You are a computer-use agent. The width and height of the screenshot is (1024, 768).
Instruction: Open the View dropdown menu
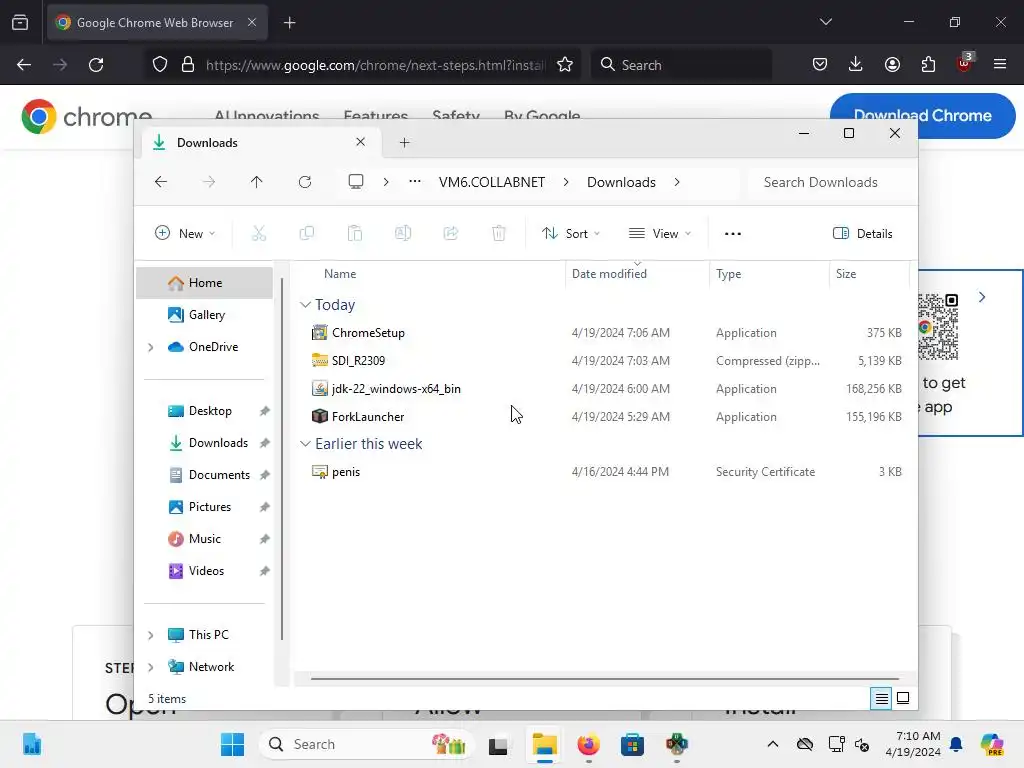[x=660, y=233]
